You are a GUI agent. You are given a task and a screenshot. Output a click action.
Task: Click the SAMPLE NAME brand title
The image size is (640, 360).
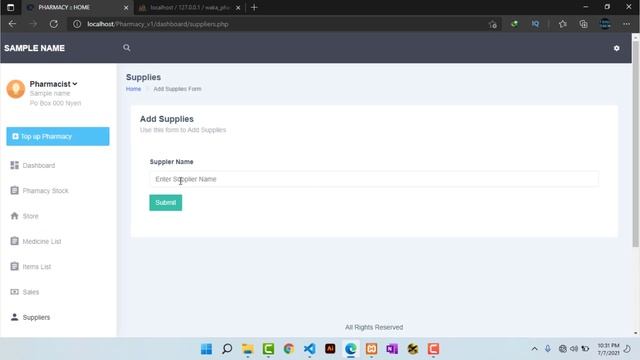tap(34, 48)
